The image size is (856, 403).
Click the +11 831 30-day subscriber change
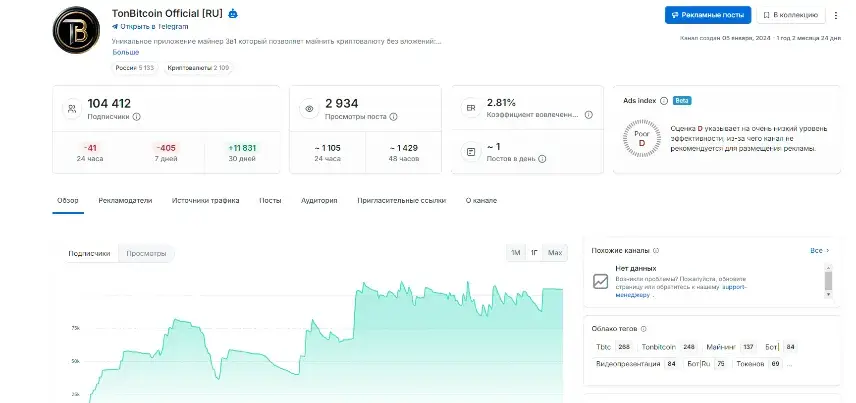tap(242, 148)
